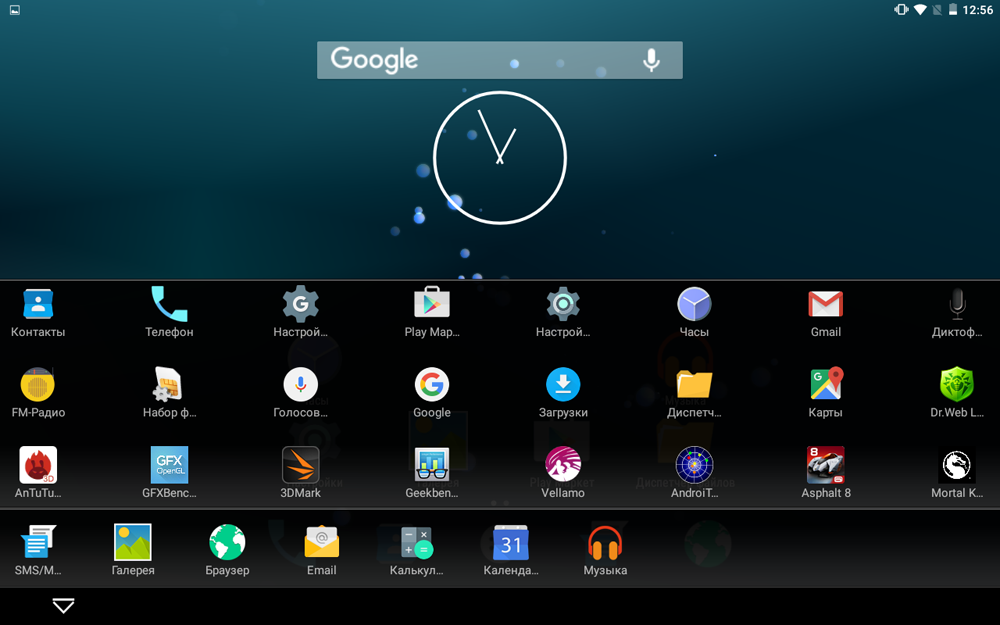Open the Галерея gallery app
Viewport: 1000px width, 625px height.
pos(133,542)
